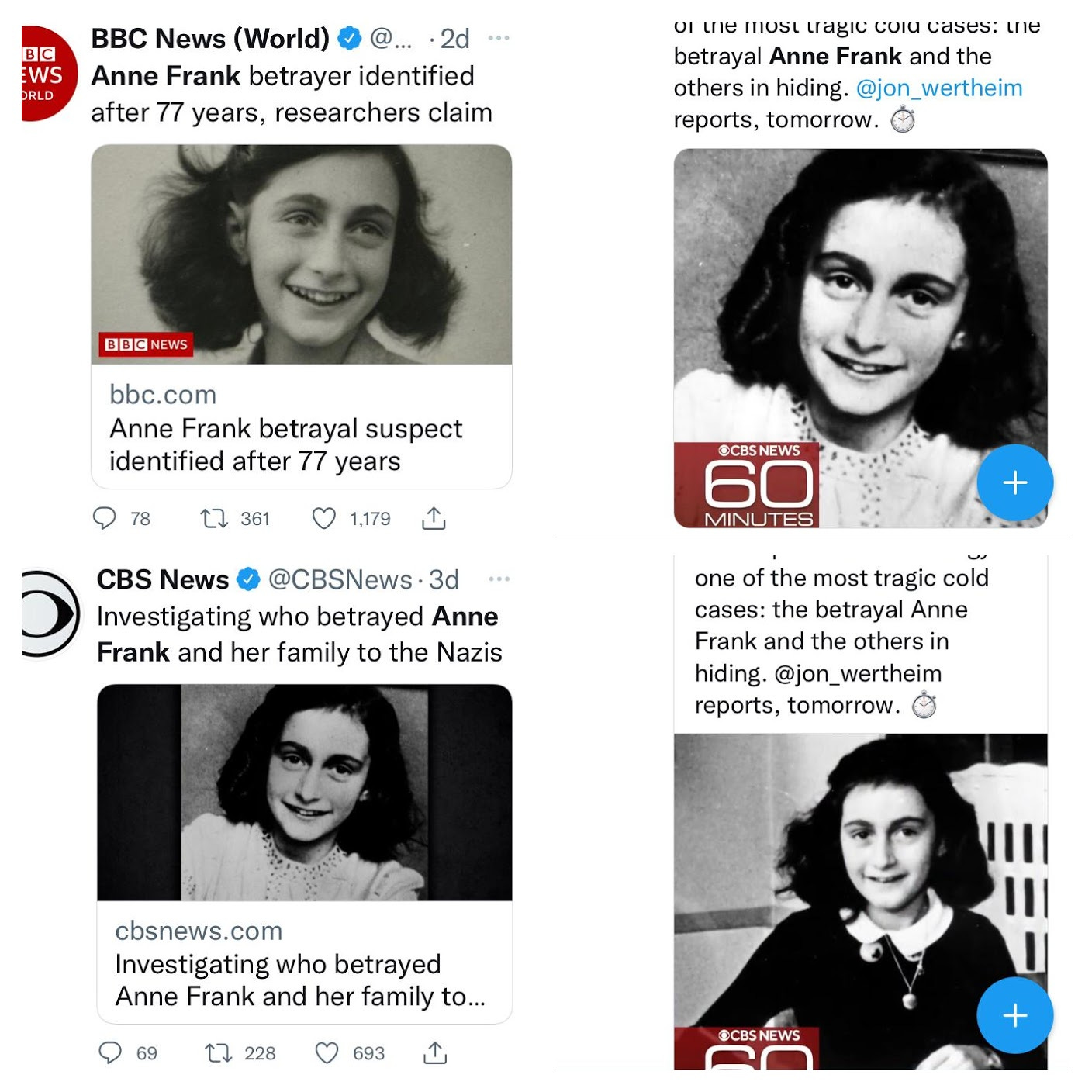The width and height of the screenshot is (1092, 1092).
Task: Tap the upper blue compose plus button
Action: [1015, 482]
